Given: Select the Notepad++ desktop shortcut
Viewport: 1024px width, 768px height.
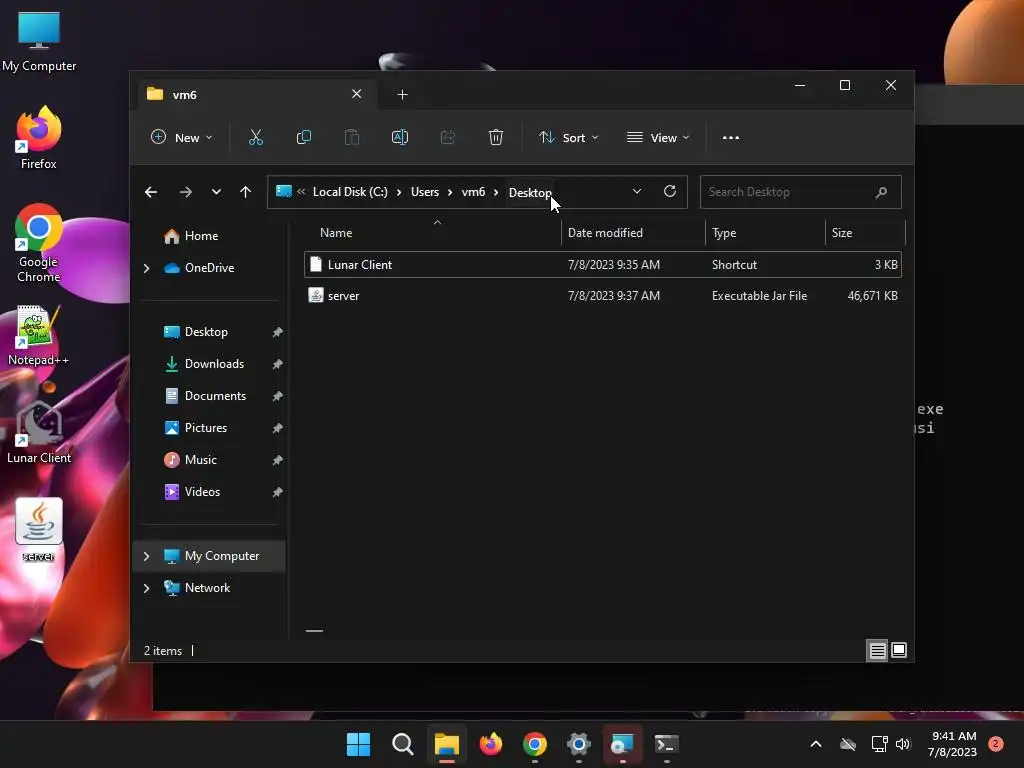Looking at the screenshot, I should click(39, 336).
